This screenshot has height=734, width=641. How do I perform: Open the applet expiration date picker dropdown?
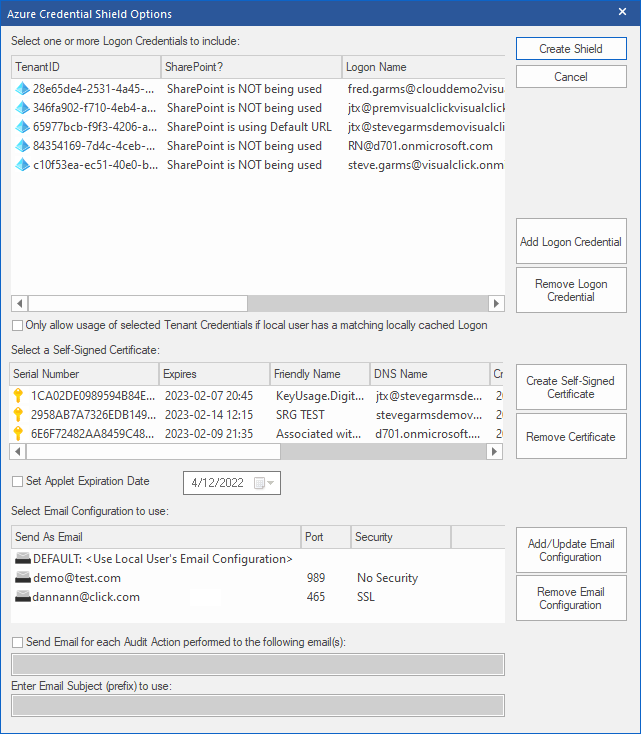click(x=267, y=484)
